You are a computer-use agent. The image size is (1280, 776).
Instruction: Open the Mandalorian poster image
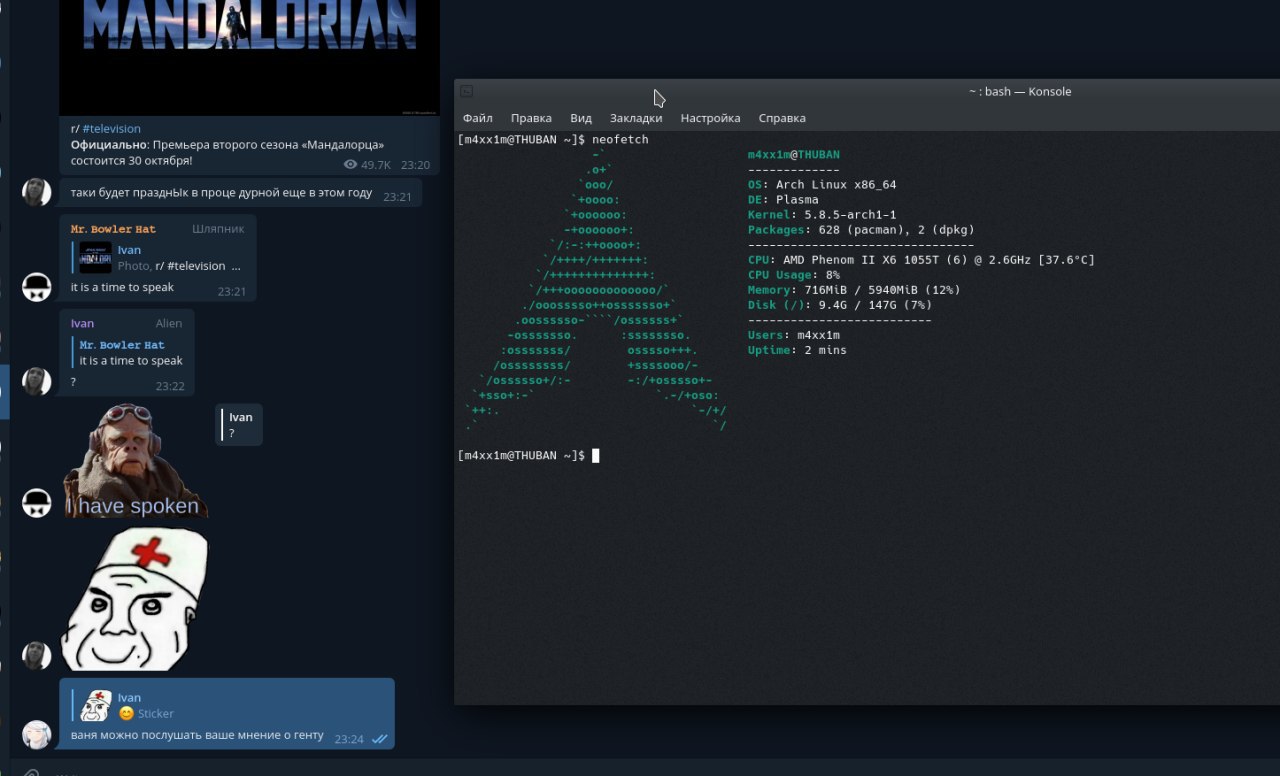(x=249, y=57)
